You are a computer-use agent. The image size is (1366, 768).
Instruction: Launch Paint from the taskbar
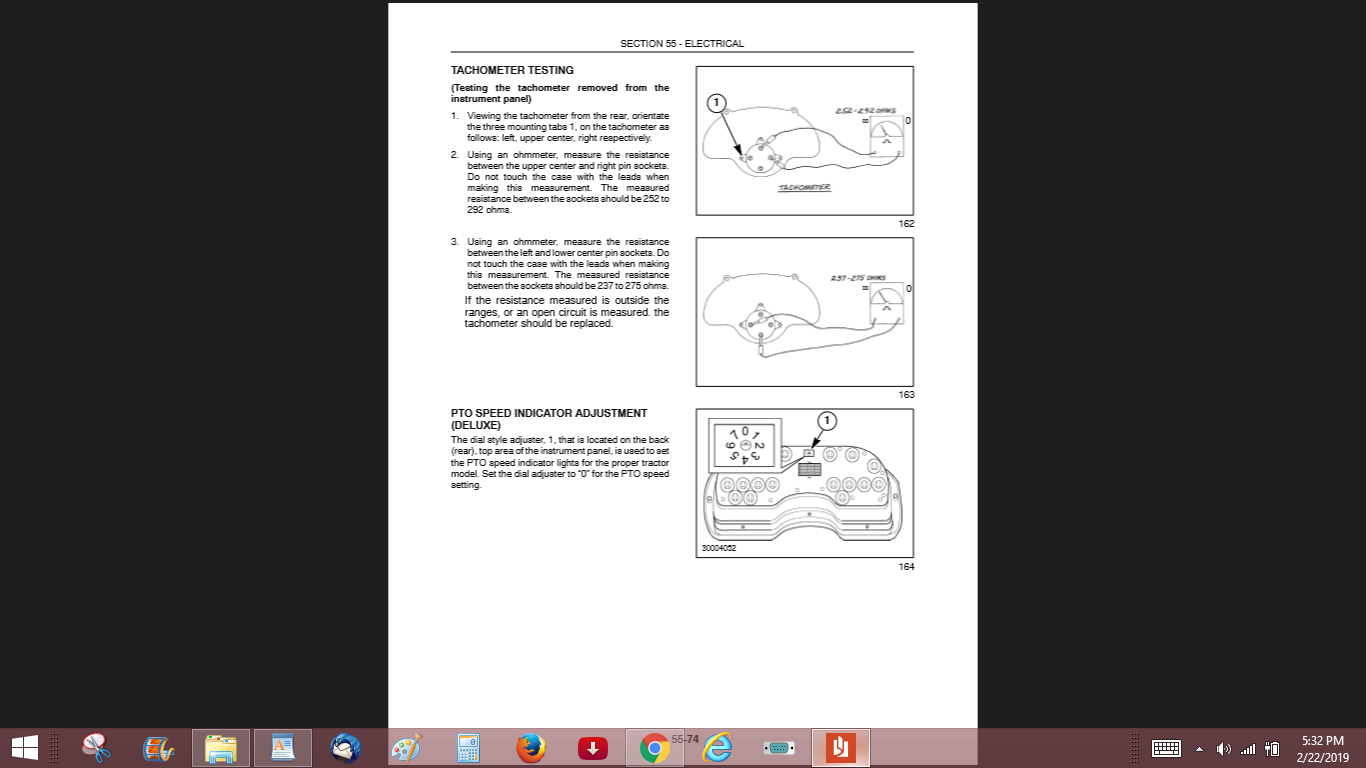[x=406, y=747]
